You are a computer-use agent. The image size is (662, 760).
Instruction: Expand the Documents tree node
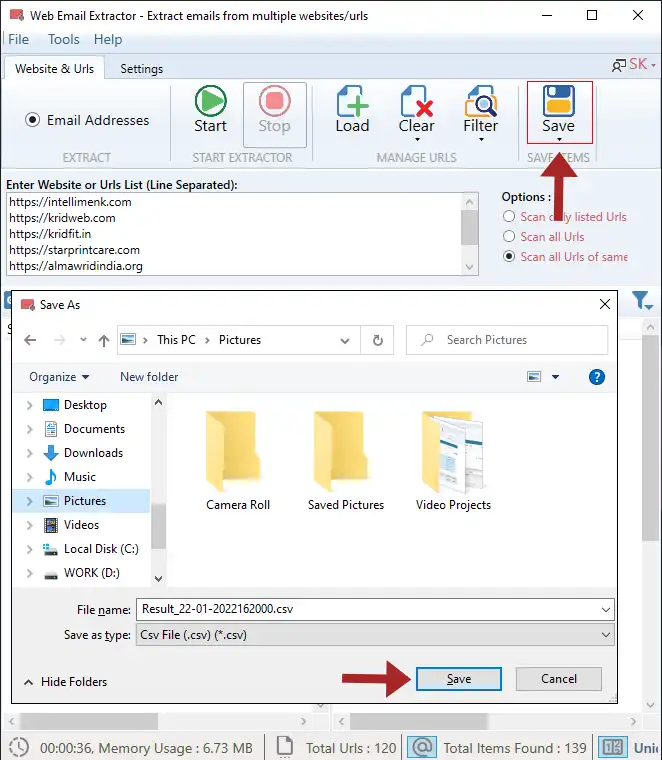click(30, 429)
